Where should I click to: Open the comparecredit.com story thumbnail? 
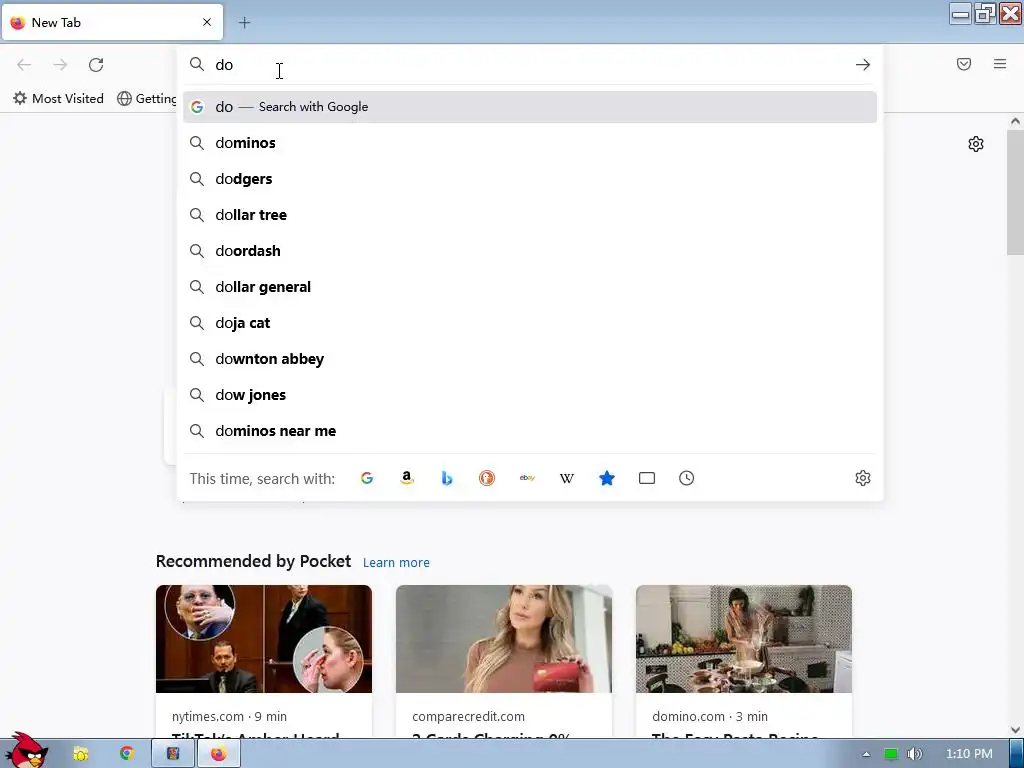[x=504, y=639]
